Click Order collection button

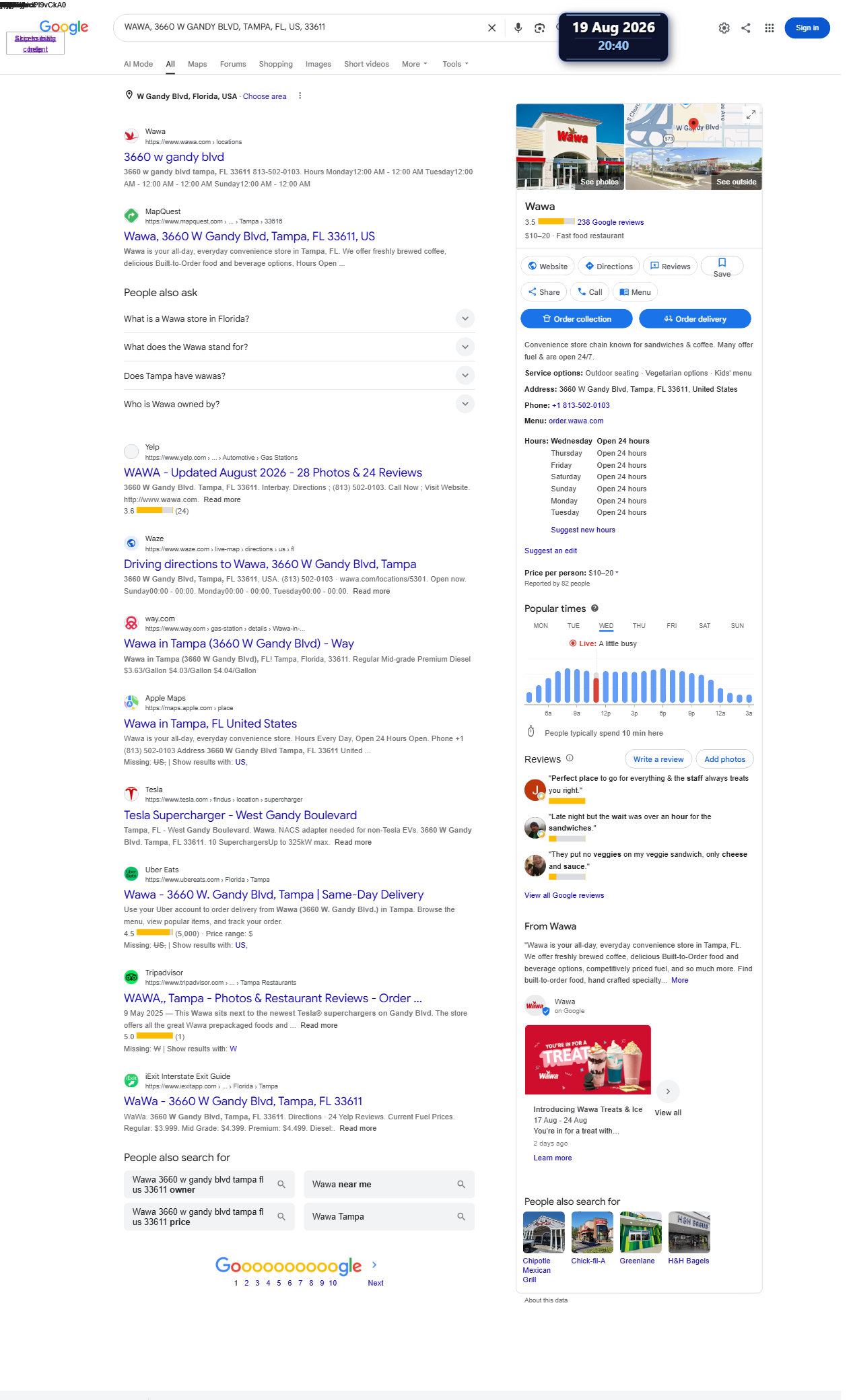point(576,318)
